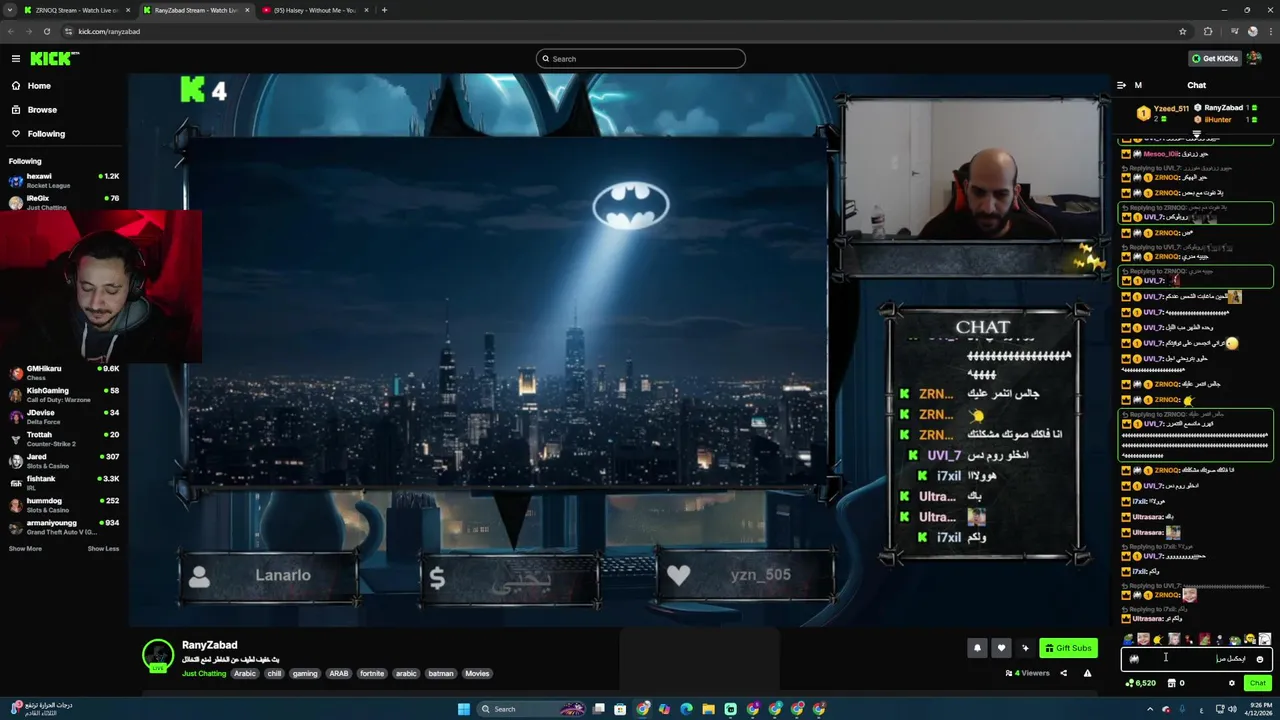
Task: Open fishtank channel in sidebar
Action: pyautogui.click(x=63, y=483)
